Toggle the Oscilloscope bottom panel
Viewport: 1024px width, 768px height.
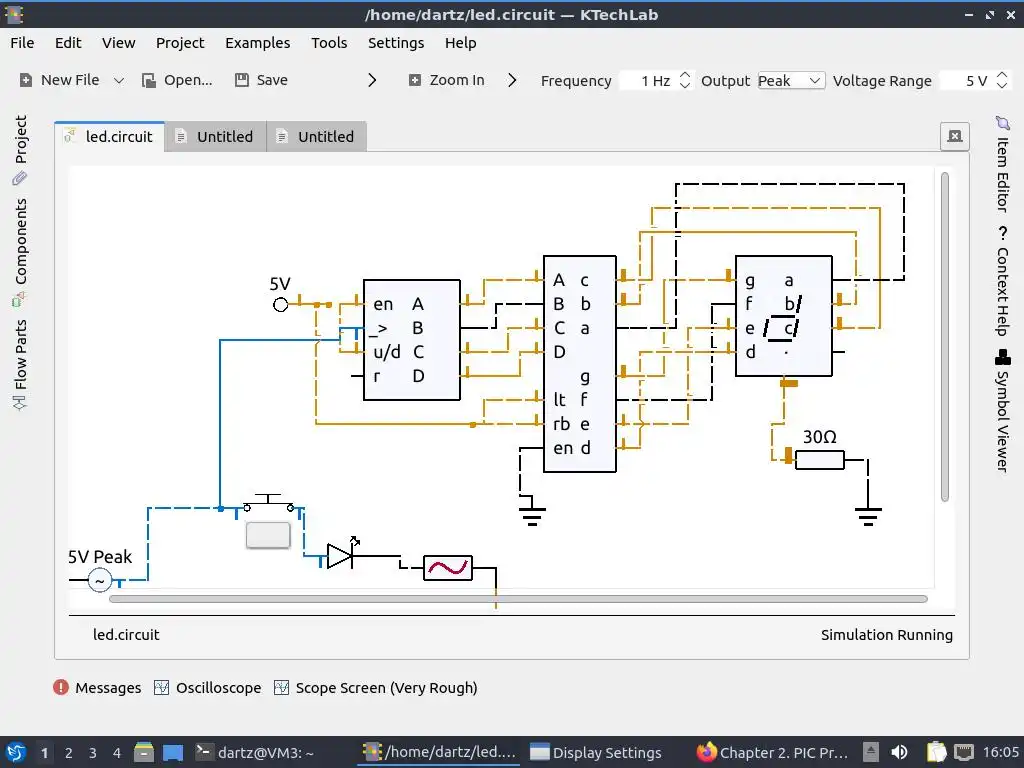208,688
